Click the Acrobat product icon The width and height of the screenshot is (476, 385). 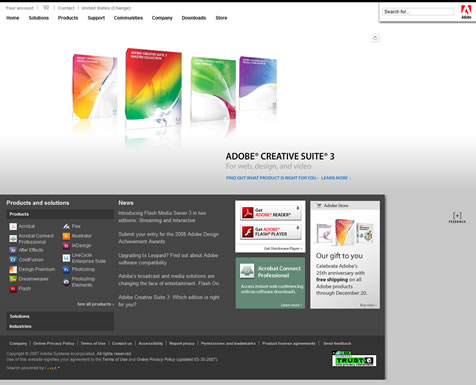pos(13,227)
